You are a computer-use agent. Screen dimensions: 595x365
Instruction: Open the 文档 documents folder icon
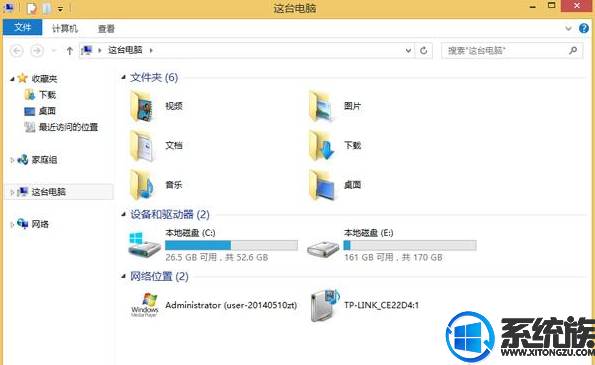(x=142, y=146)
